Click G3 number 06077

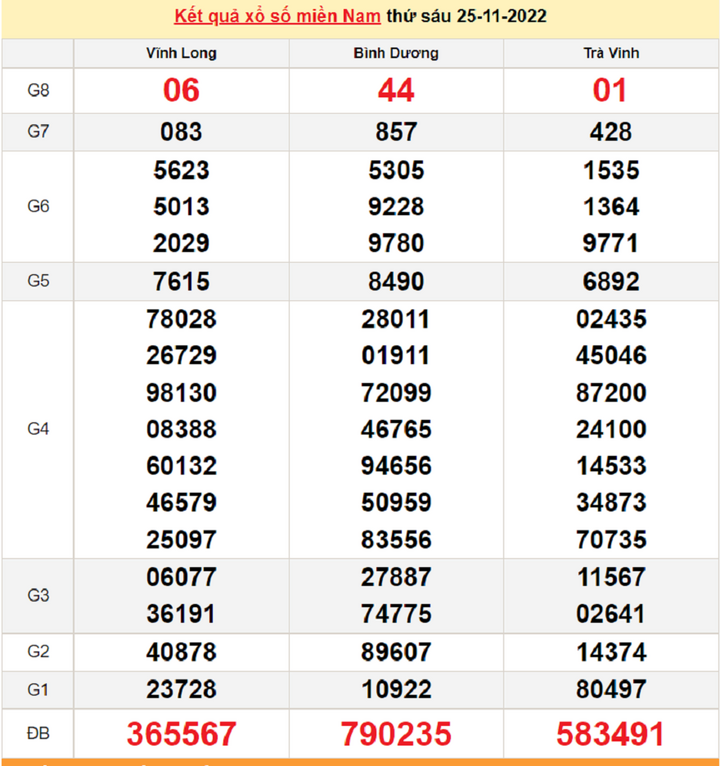coord(181,577)
